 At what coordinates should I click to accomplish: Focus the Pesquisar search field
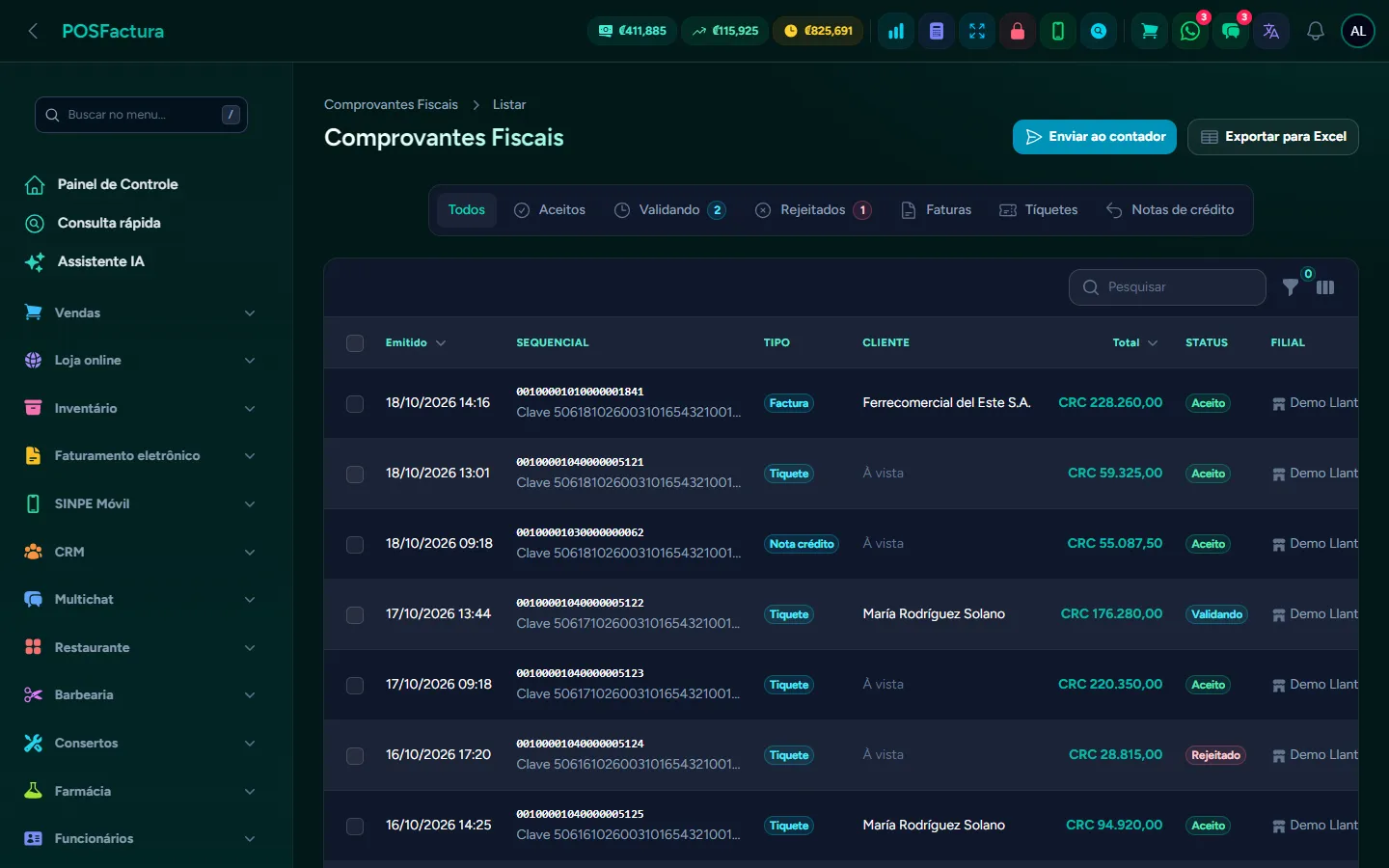point(1167,287)
